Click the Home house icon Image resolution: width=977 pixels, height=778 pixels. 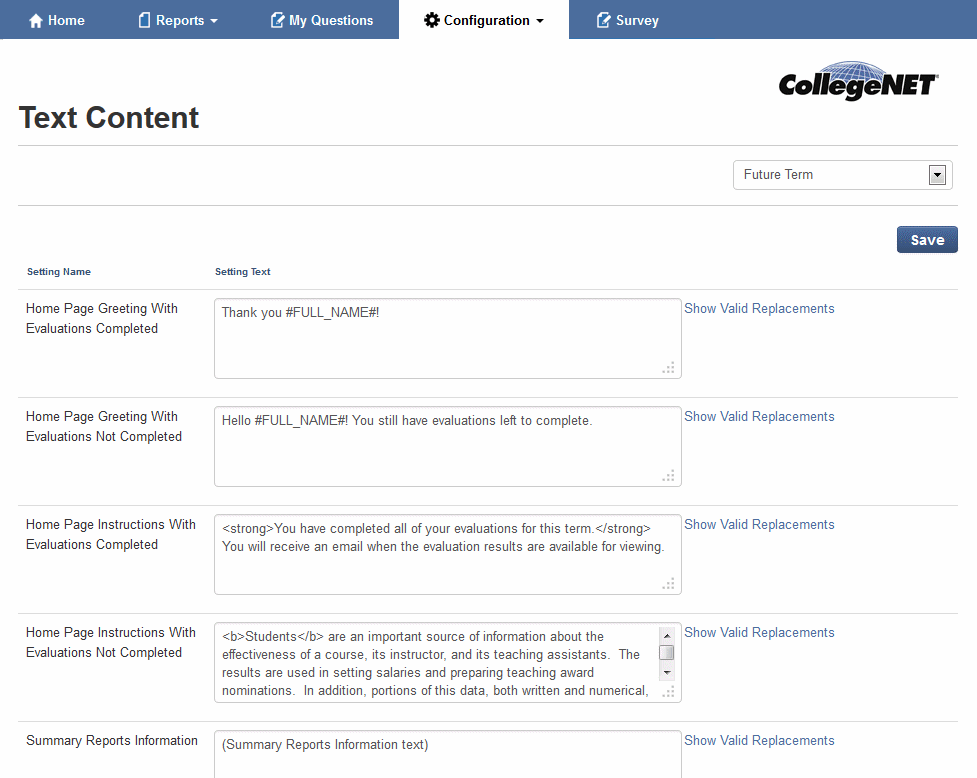36,21
